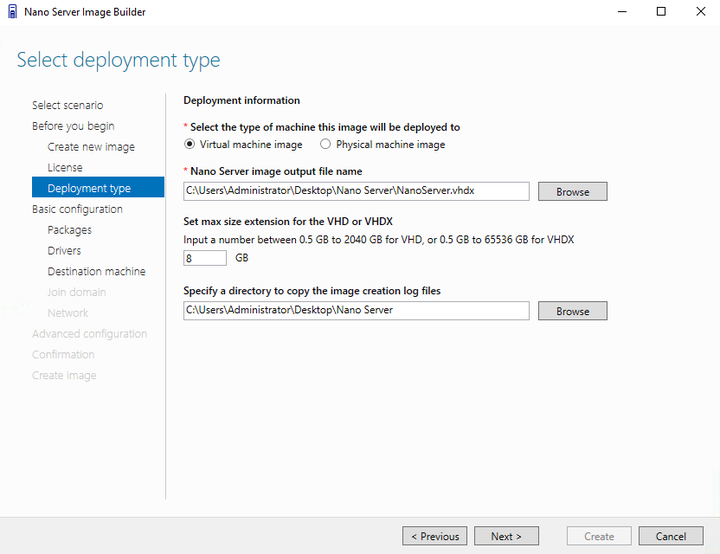Minimize the Image Builder window

tap(622, 11)
